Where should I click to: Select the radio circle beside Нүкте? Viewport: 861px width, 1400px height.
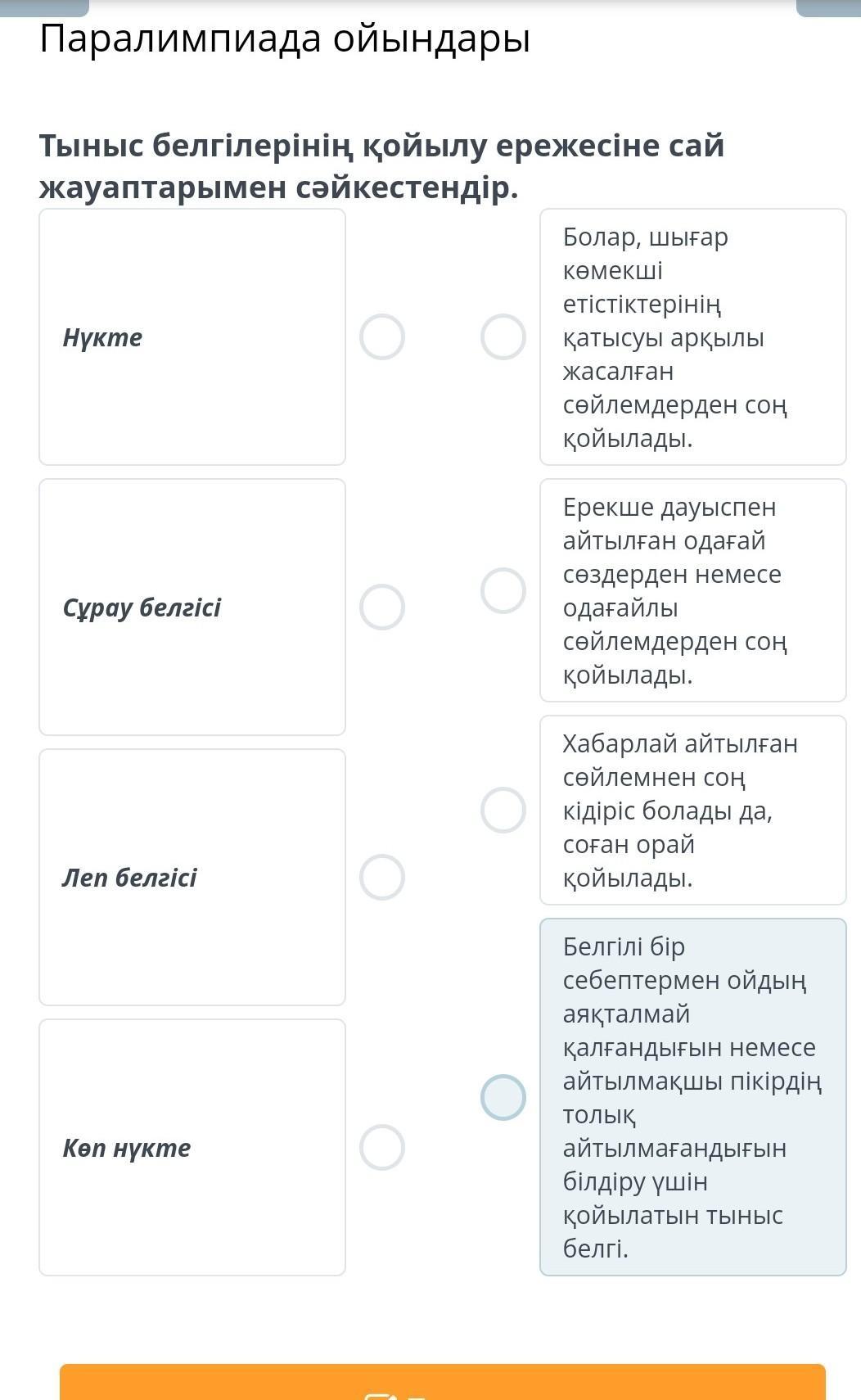pos(382,336)
